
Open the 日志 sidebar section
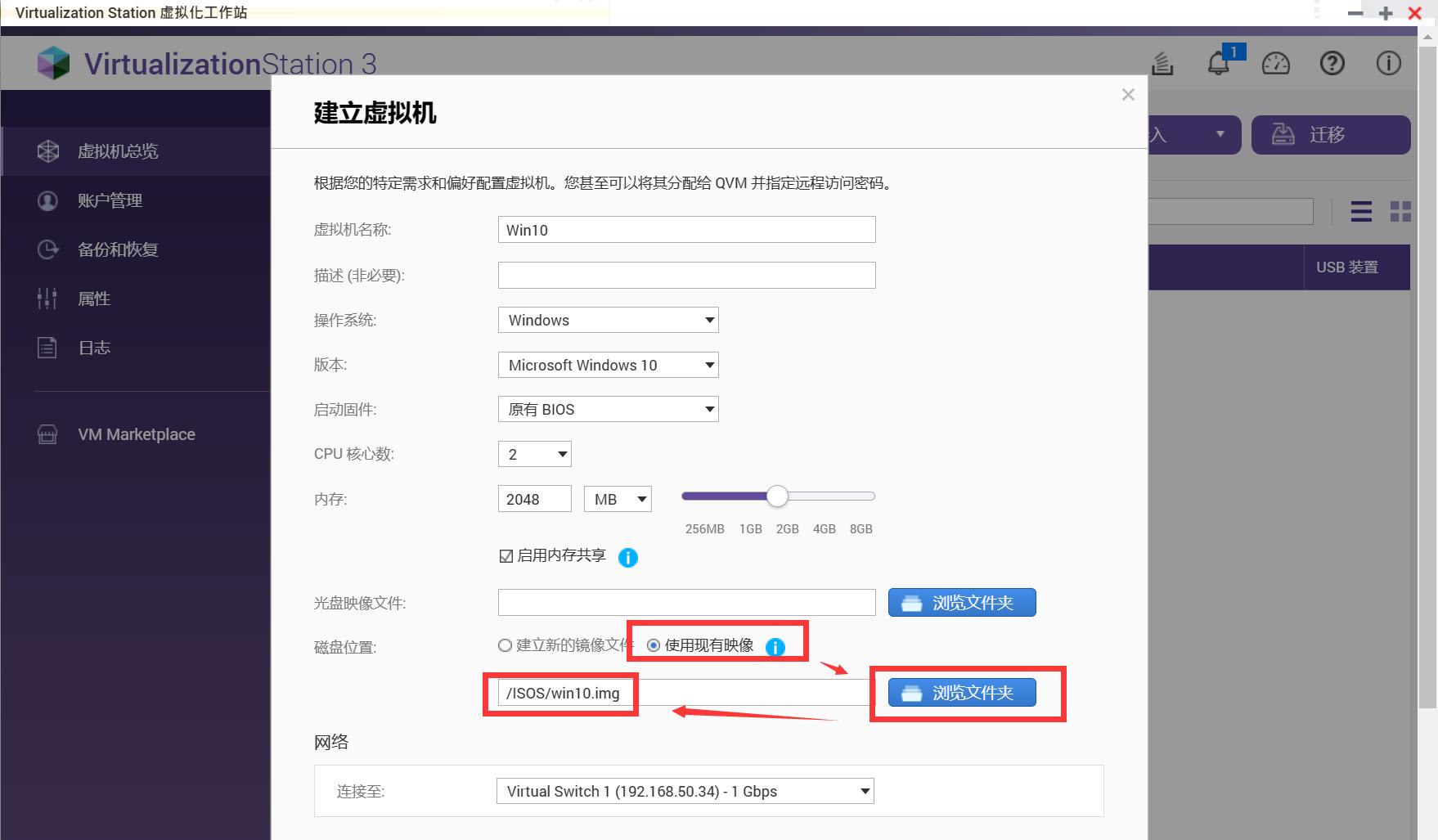click(x=94, y=347)
